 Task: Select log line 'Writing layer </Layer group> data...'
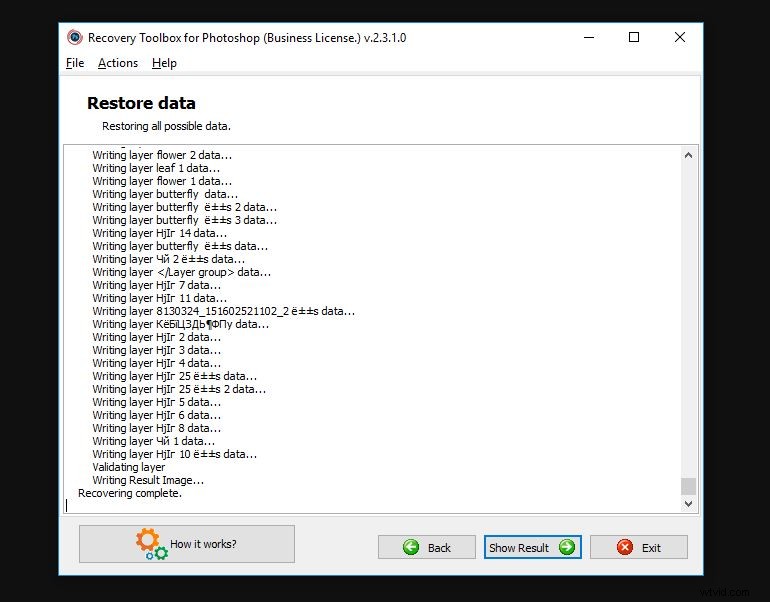click(x=182, y=272)
